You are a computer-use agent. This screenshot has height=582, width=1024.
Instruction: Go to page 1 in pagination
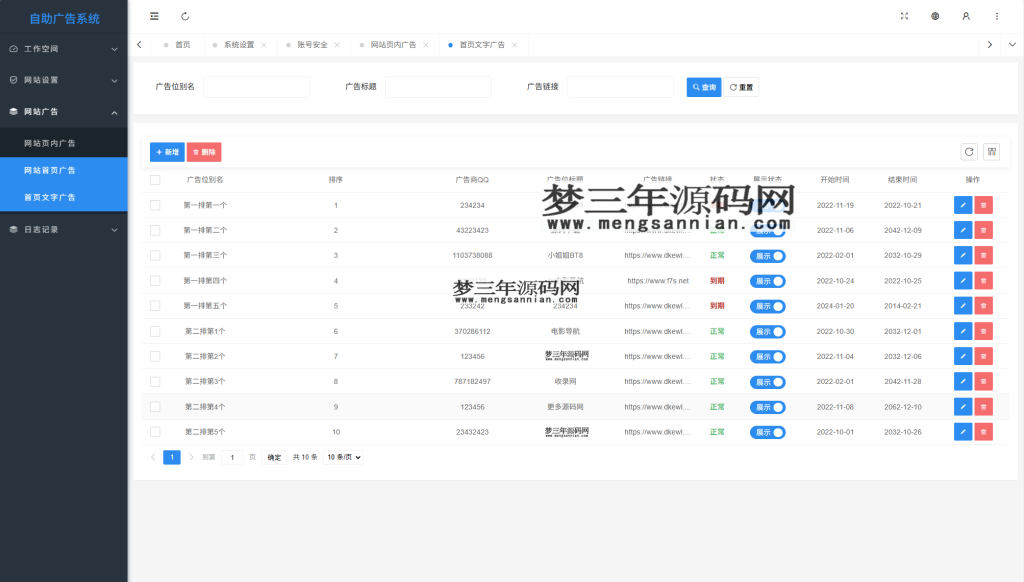pyautogui.click(x=172, y=457)
